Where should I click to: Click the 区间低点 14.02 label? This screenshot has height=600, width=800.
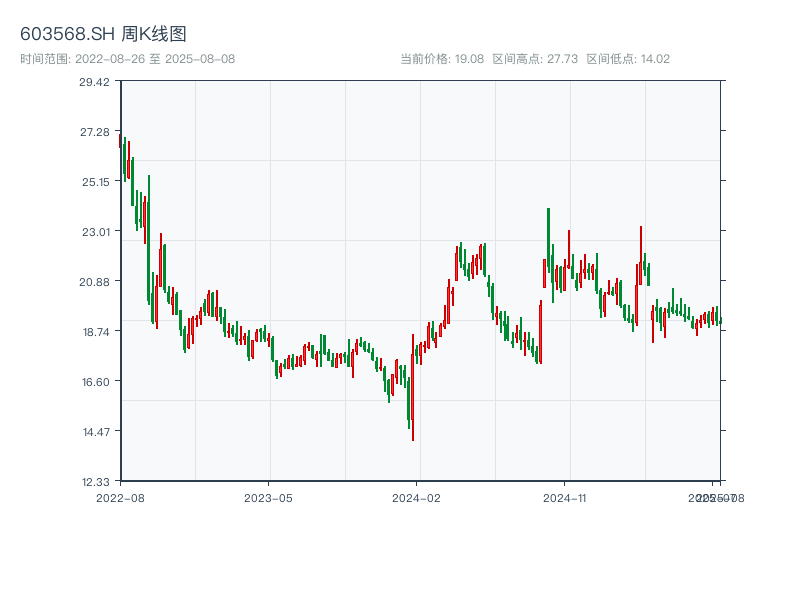pyautogui.click(x=628, y=59)
